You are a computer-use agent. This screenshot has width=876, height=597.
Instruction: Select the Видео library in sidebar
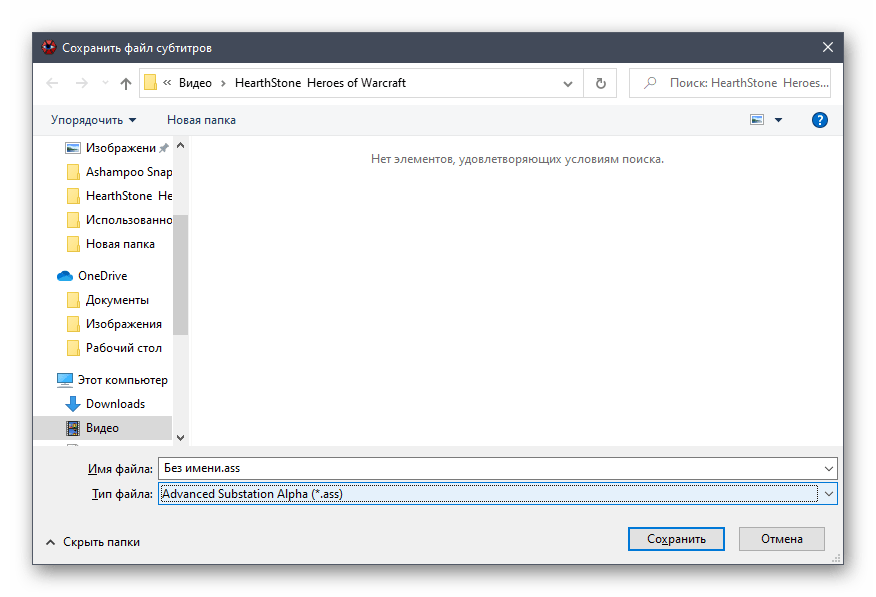tap(103, 428)
